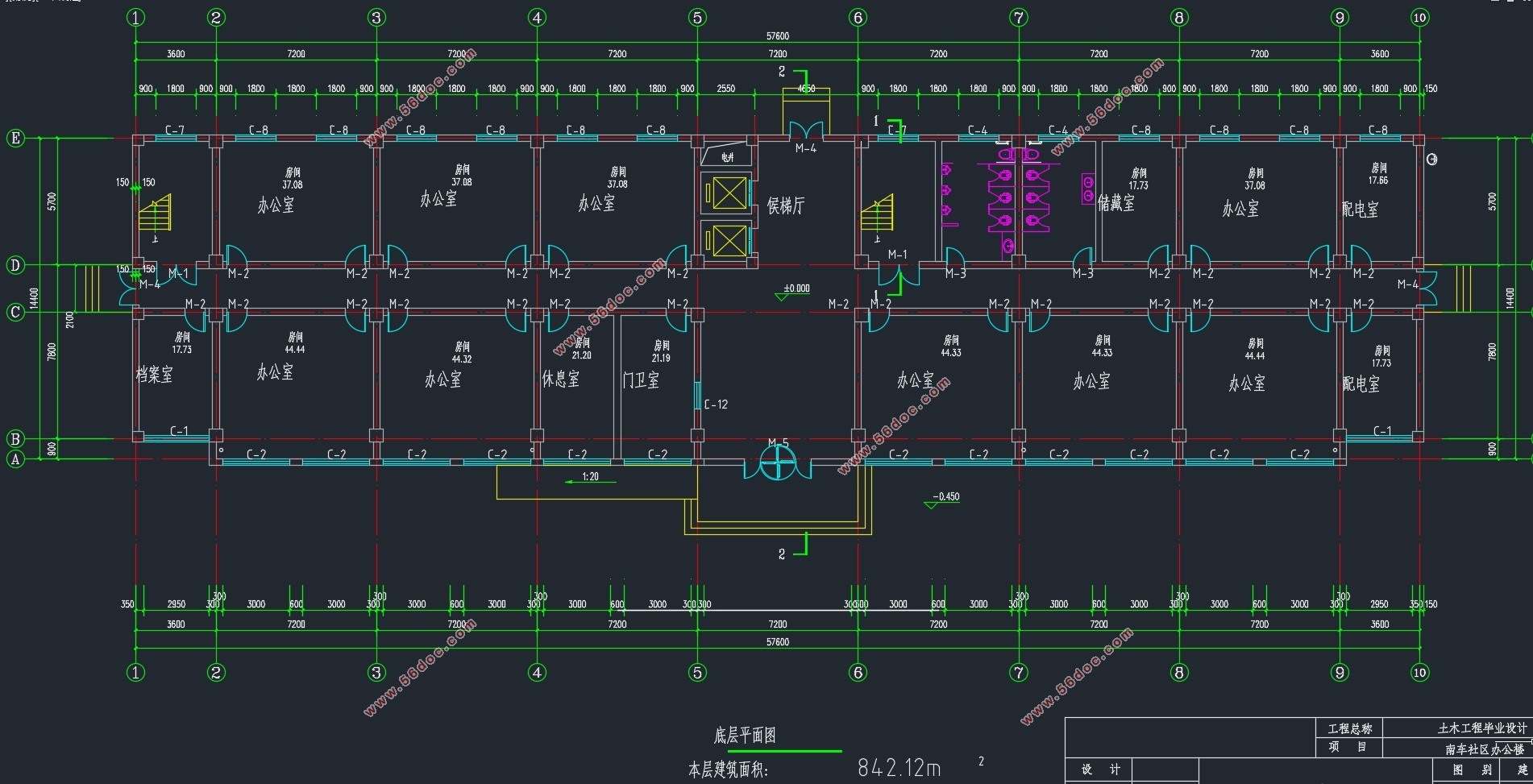Click the 2550 dimension text
Screen dimensions: 1533x784
726,89
